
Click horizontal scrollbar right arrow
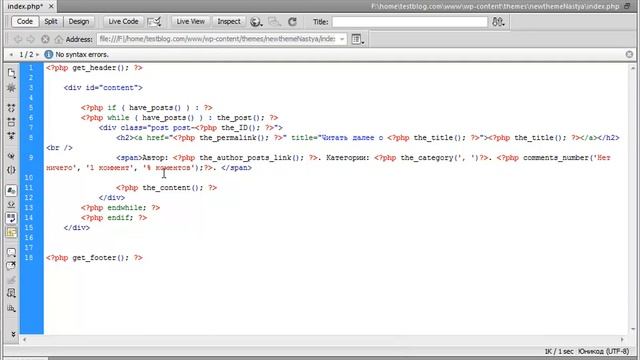622,339
